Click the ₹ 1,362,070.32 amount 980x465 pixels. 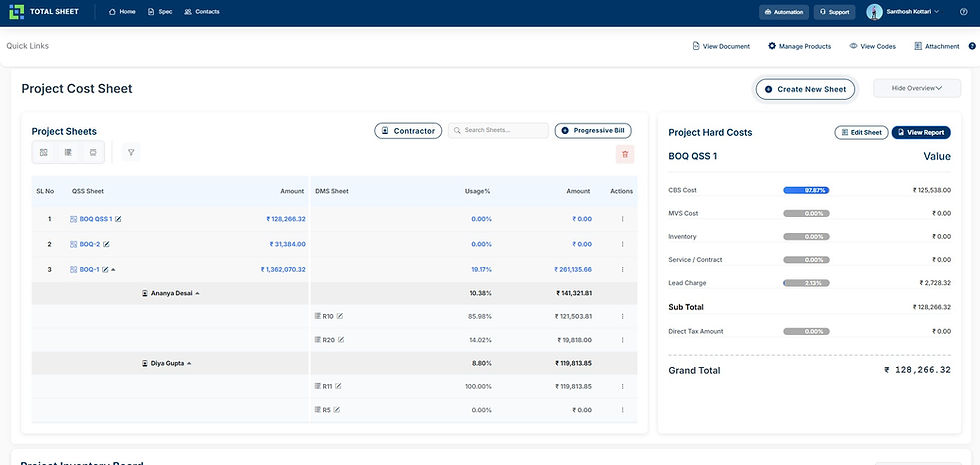[x=283, y=269]
